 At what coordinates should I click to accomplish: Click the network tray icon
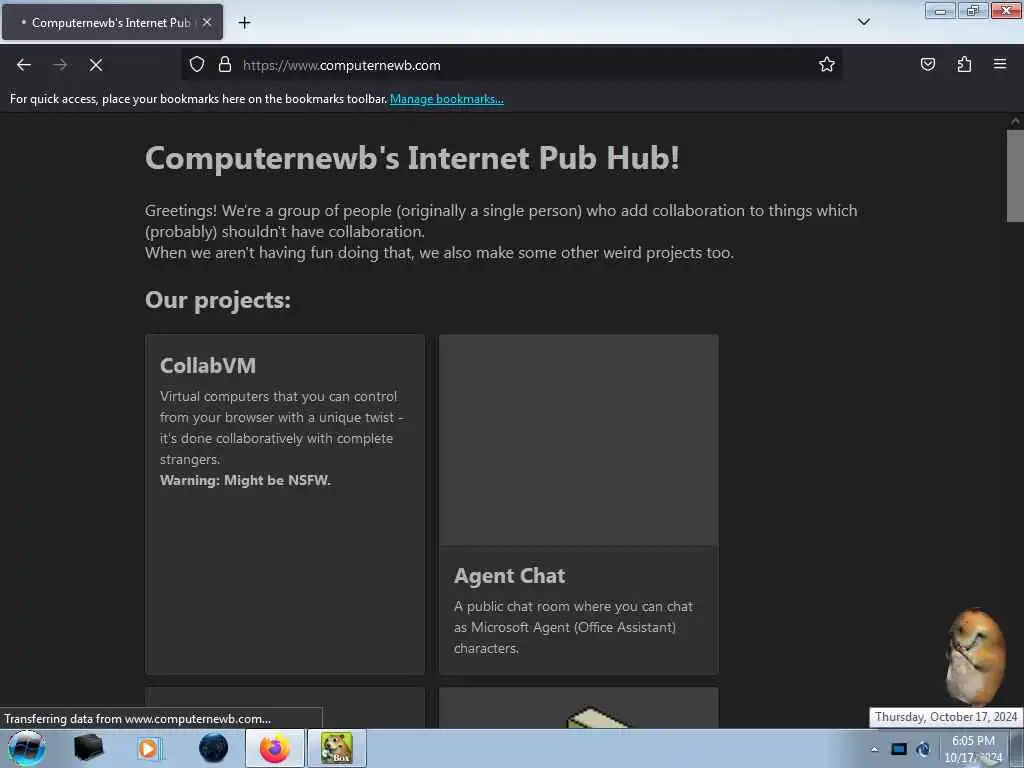[923, 749]
